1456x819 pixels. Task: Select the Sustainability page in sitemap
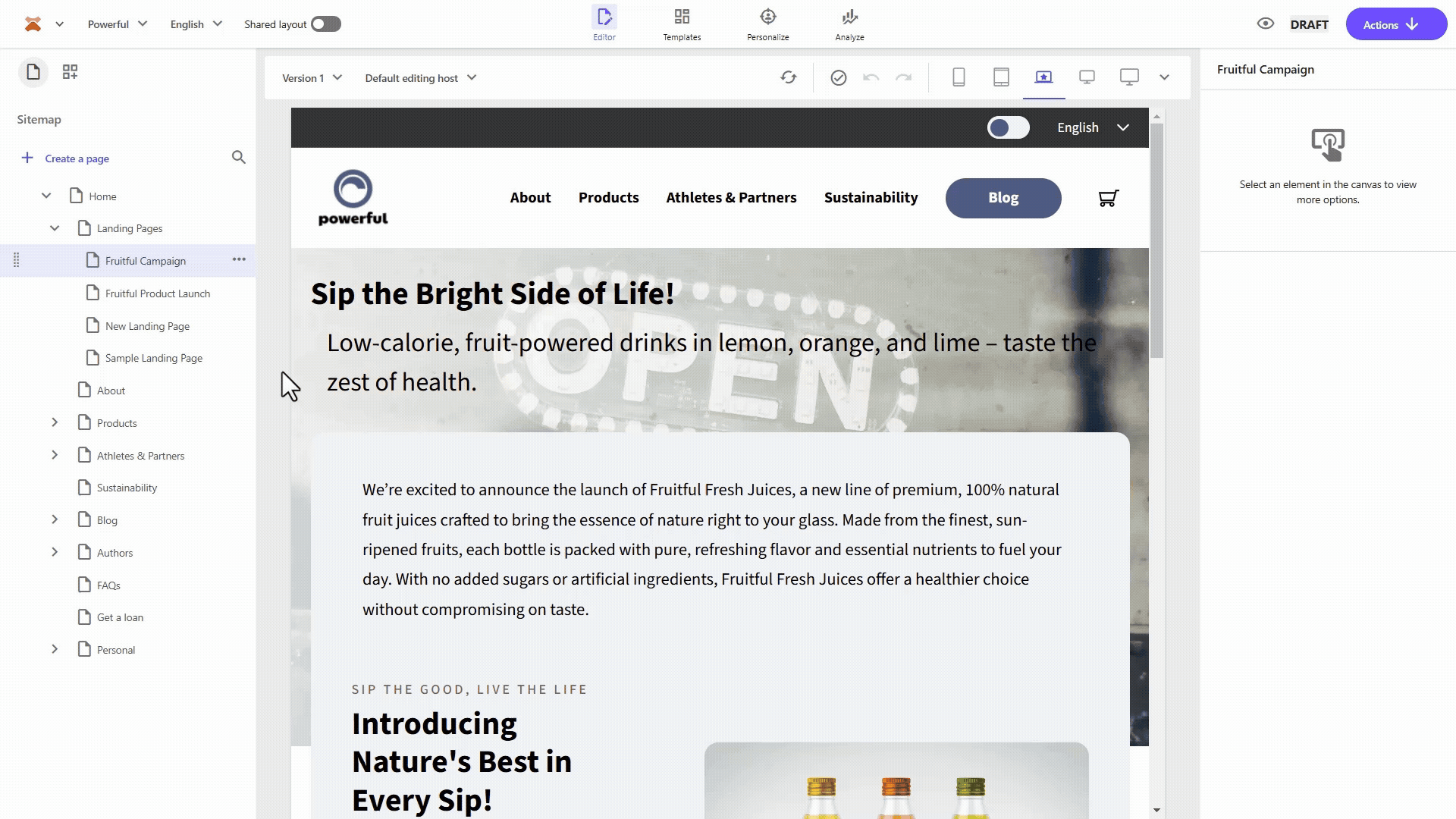(x=127, y=488)
